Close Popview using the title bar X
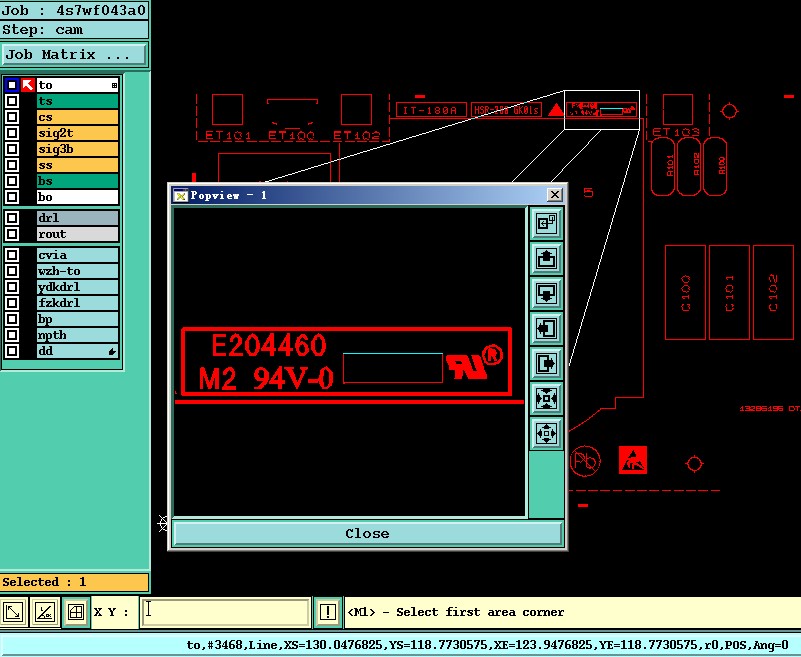Viewport: 801px width, 657px height. tap(554, 195)
